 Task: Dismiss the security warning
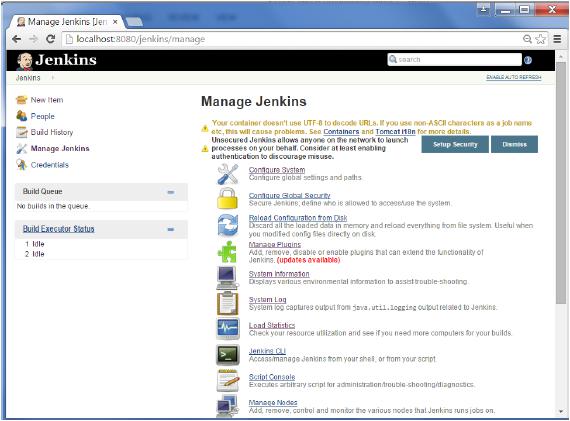coord(514,144)
